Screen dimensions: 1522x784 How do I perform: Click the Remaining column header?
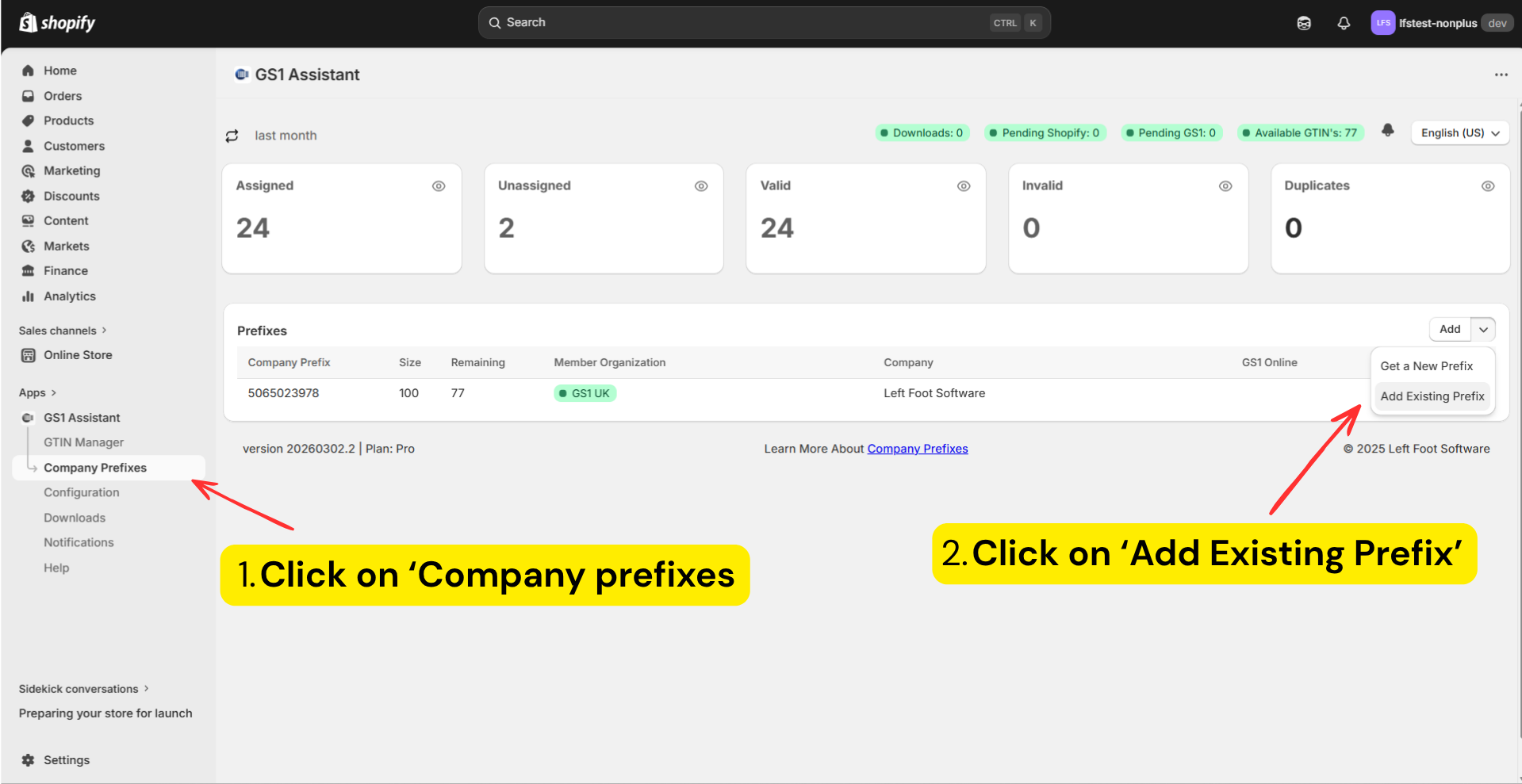477,362
